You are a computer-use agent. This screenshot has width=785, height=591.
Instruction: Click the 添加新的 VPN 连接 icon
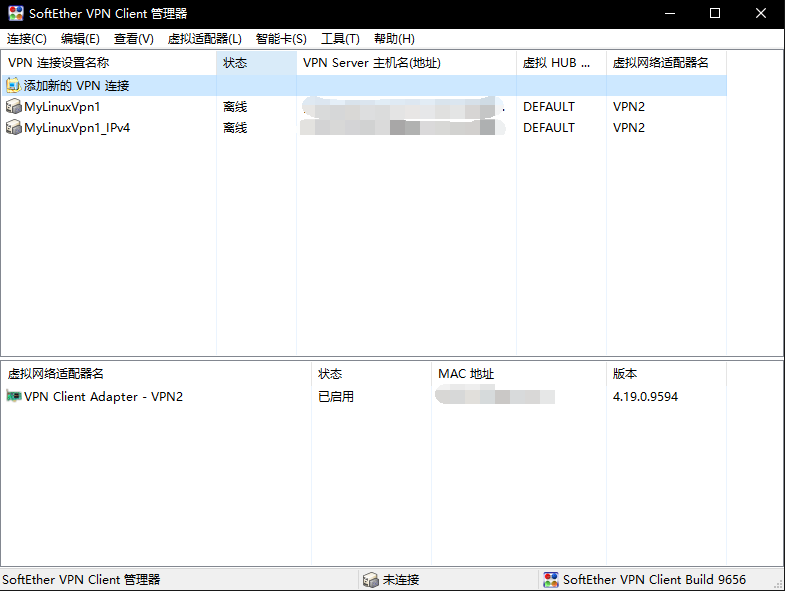(x=14, y=85)
